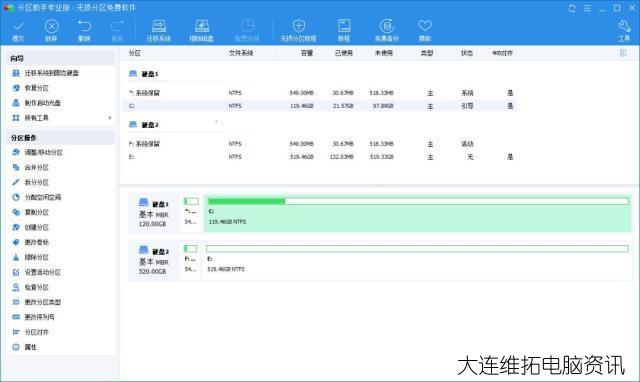Viewport: 640px width, 382px height.
Task: Select 迁移系统到固态硬盘 wizard entry
Action: click(x=51, y=73)
